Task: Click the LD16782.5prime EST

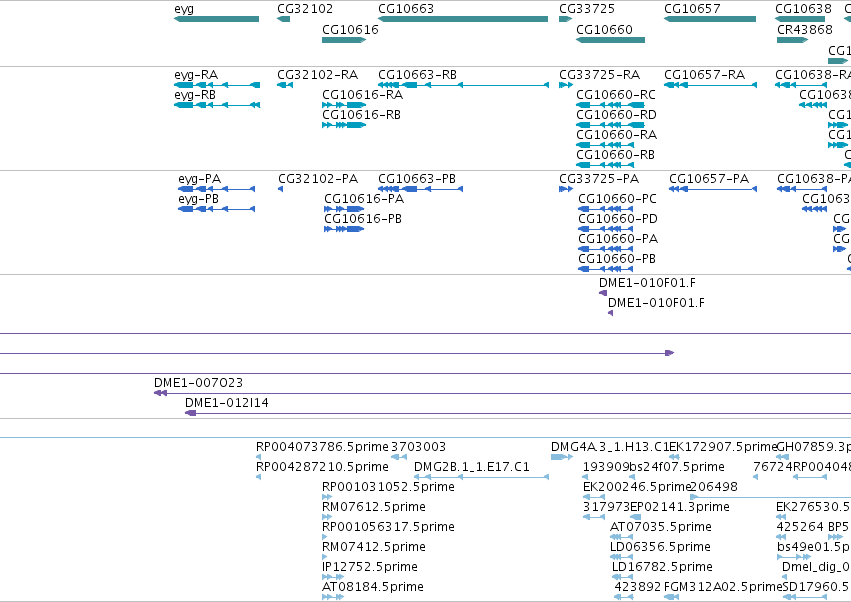Action: 623,578
